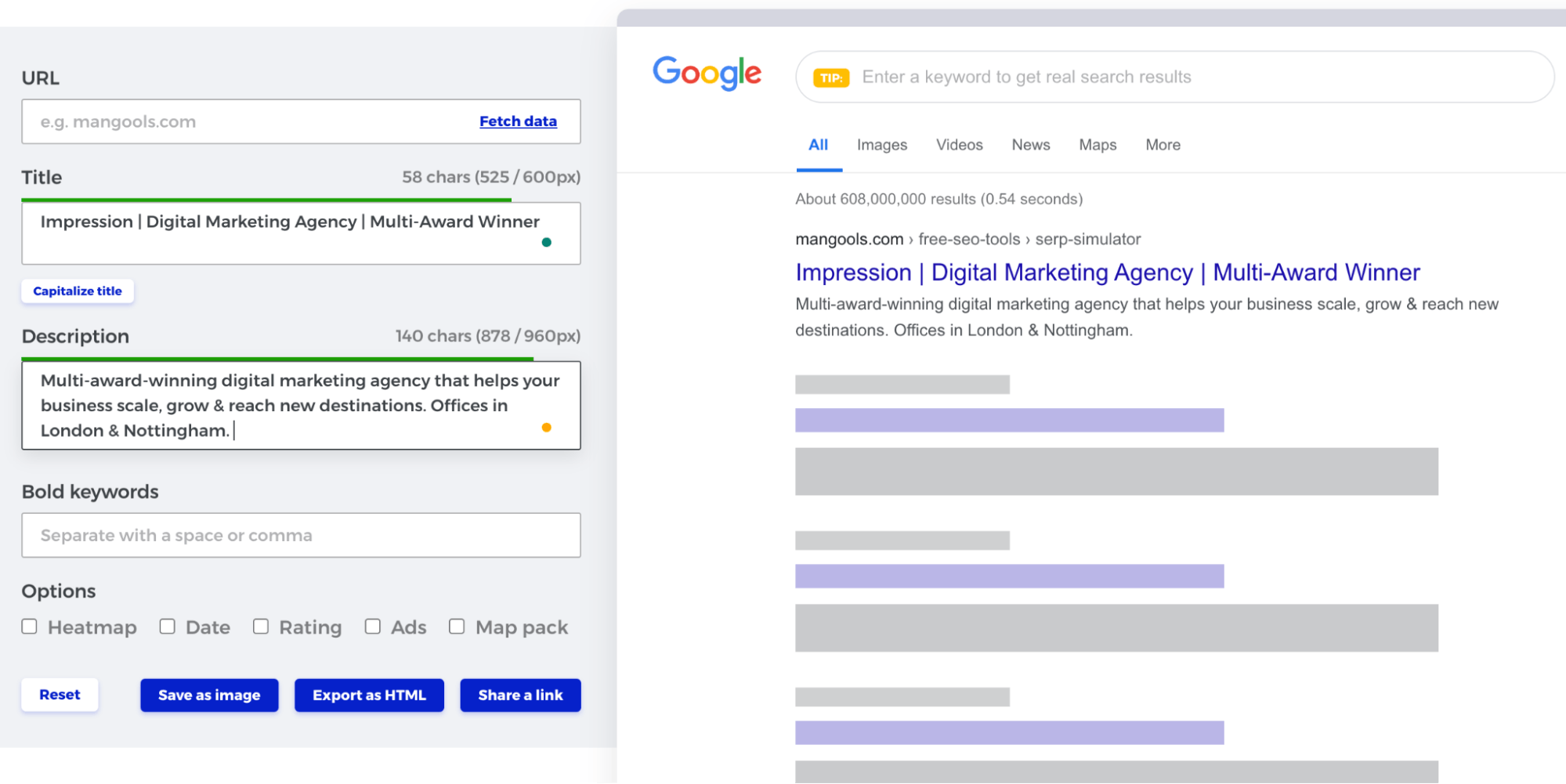Click the Bold keywords label
The image size is (1566, 784).
[x=90, y=492]
